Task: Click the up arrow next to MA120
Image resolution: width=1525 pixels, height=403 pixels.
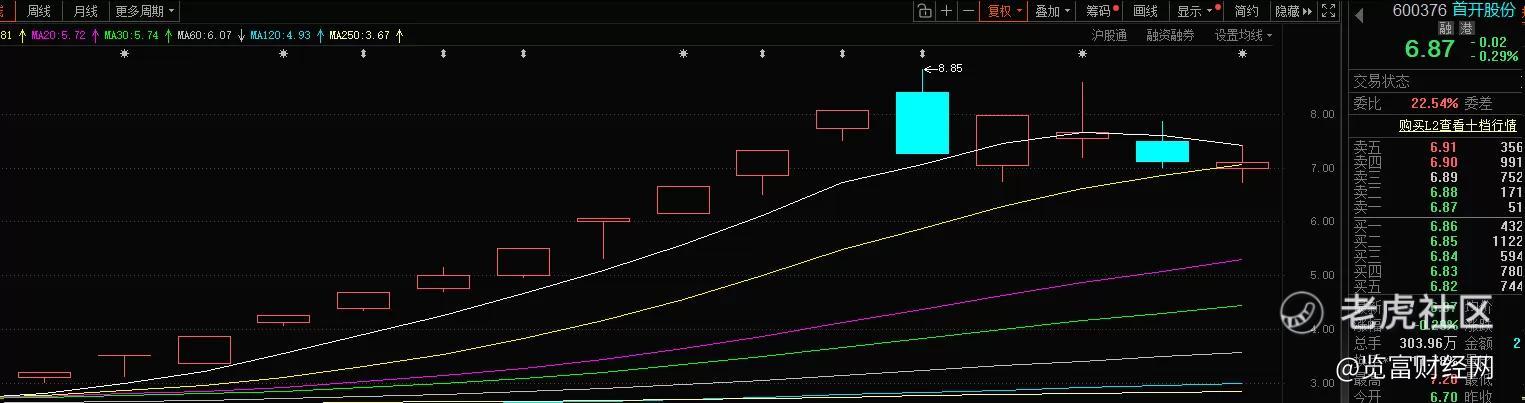Action: point(319,35)
